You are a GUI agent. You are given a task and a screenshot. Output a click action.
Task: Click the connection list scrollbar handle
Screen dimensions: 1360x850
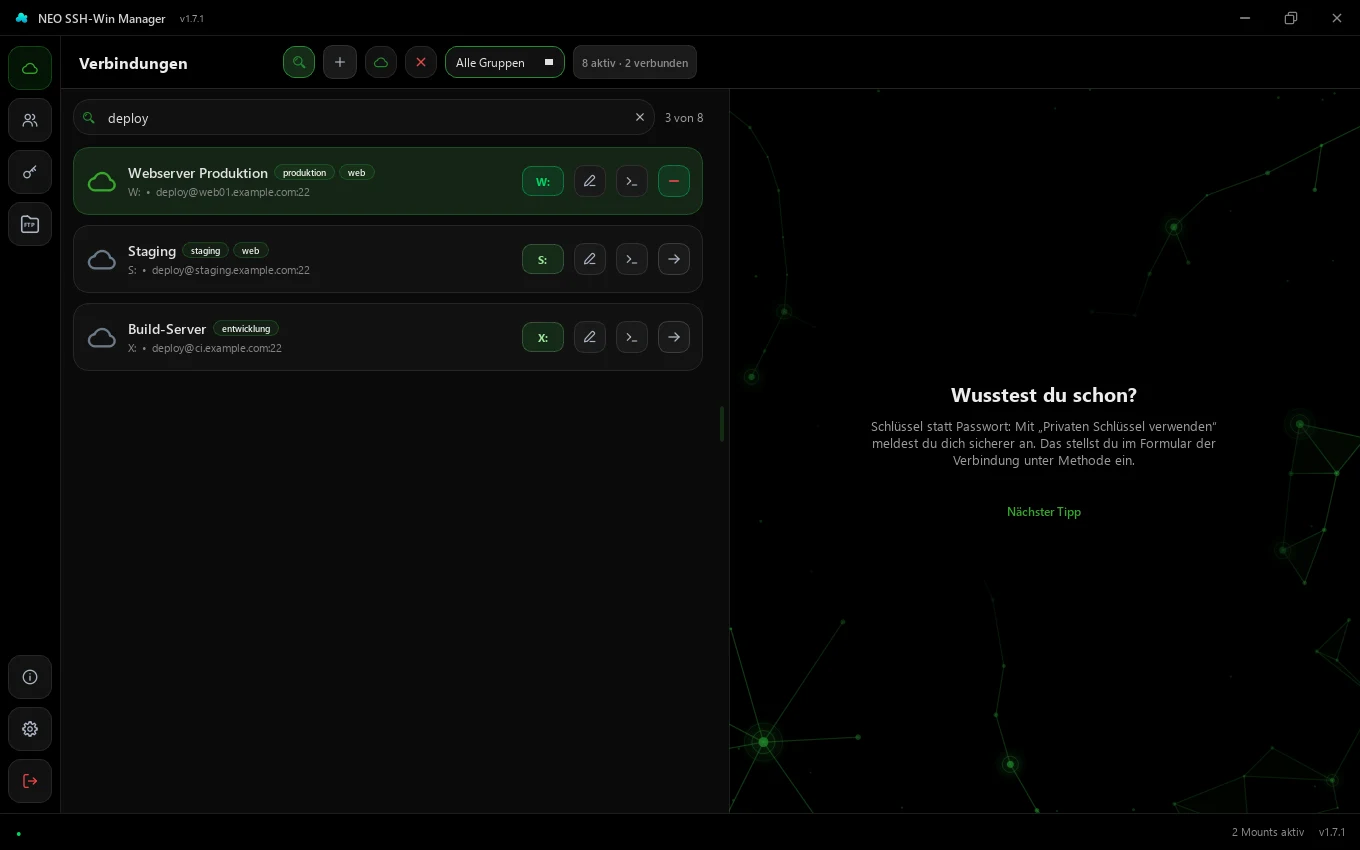pos(721,424)
